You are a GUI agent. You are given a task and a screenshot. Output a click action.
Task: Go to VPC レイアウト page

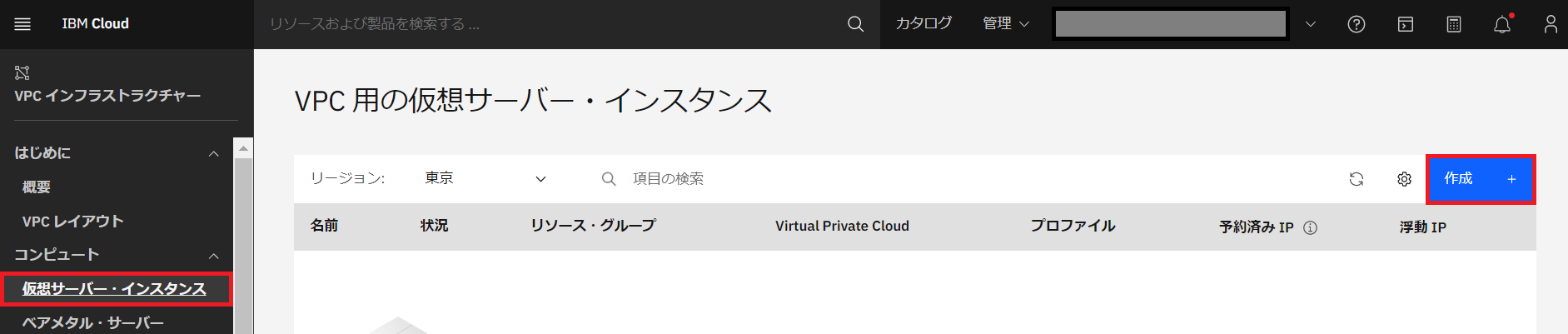point(73,222)
